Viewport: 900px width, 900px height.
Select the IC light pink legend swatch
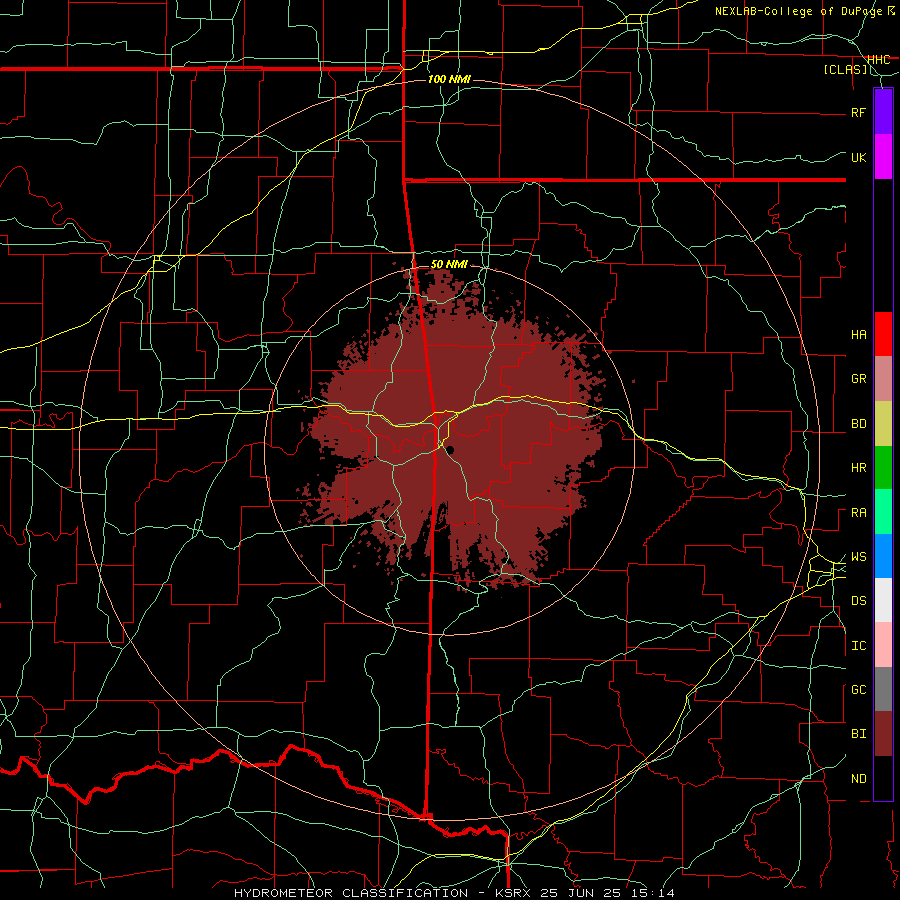[x=883, y=645]
